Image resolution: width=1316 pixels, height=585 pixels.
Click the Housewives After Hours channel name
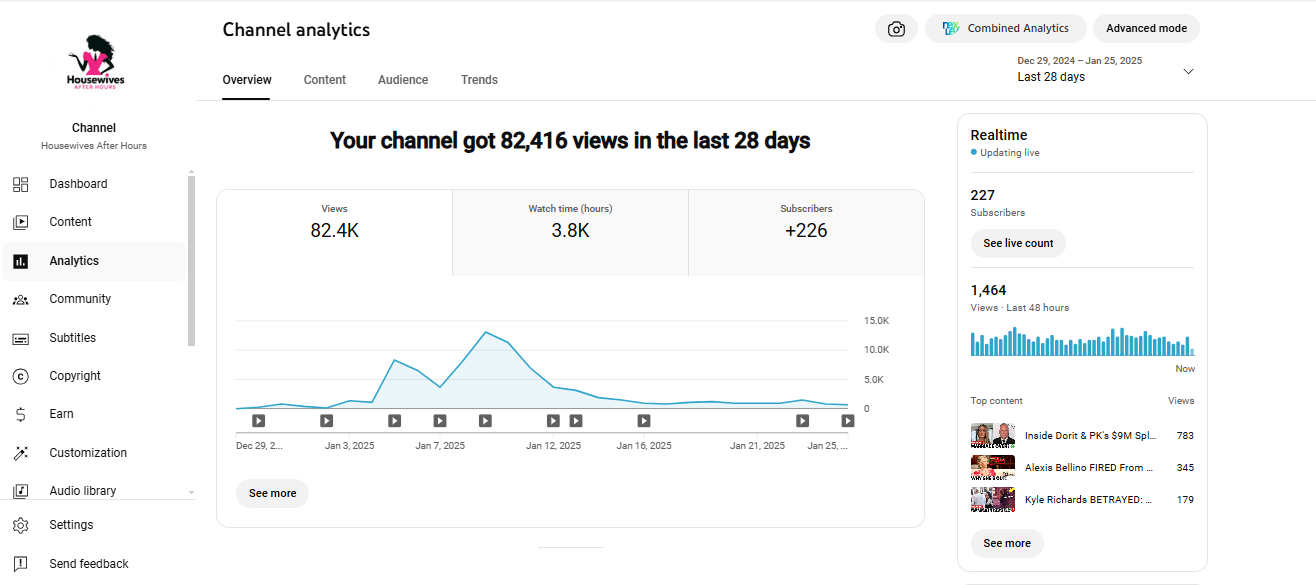click(x=94, y=146)
